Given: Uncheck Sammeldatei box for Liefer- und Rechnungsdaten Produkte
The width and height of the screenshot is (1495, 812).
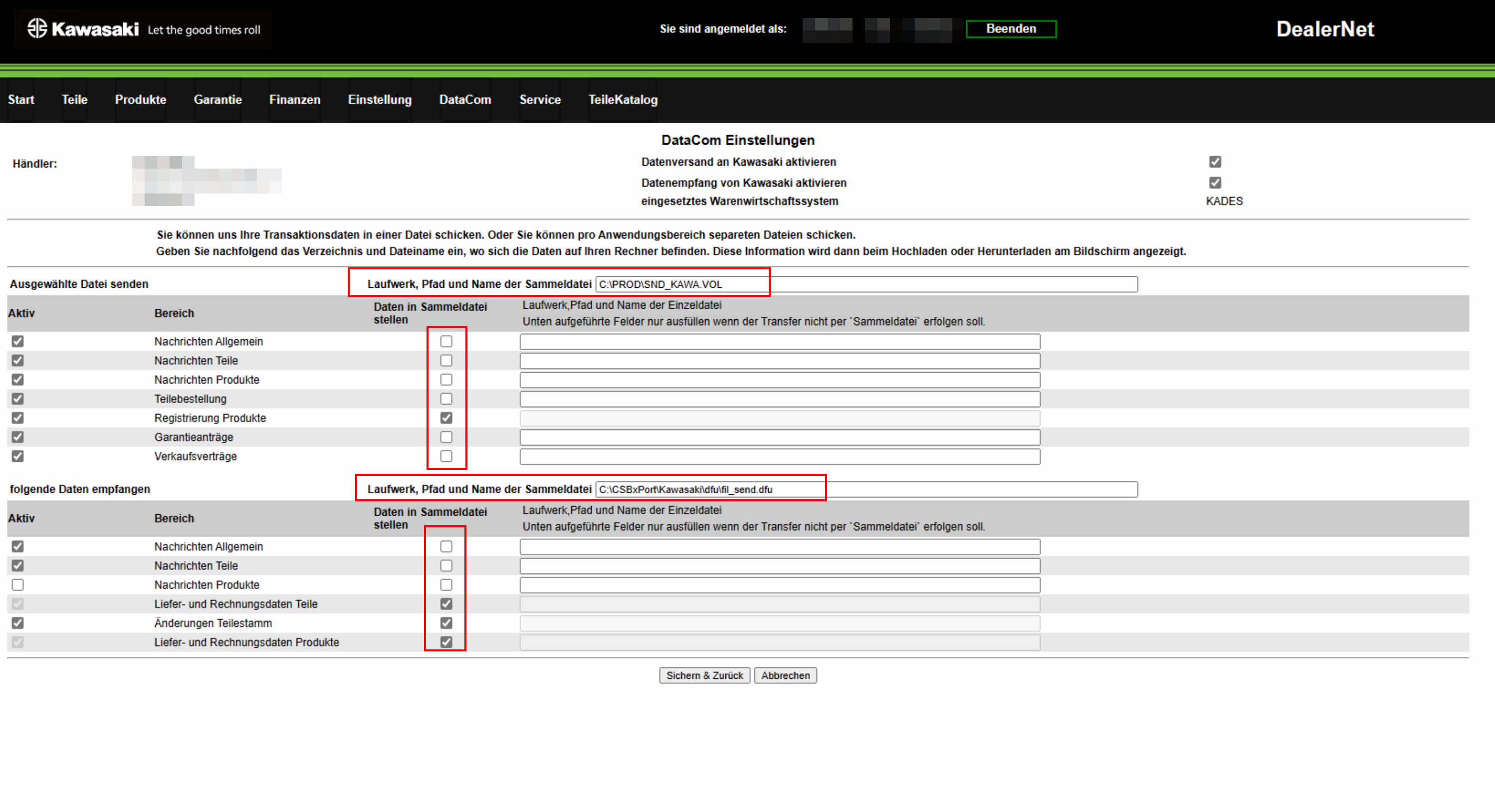Looking at the screenshot, I should click(x=446, y=642).
